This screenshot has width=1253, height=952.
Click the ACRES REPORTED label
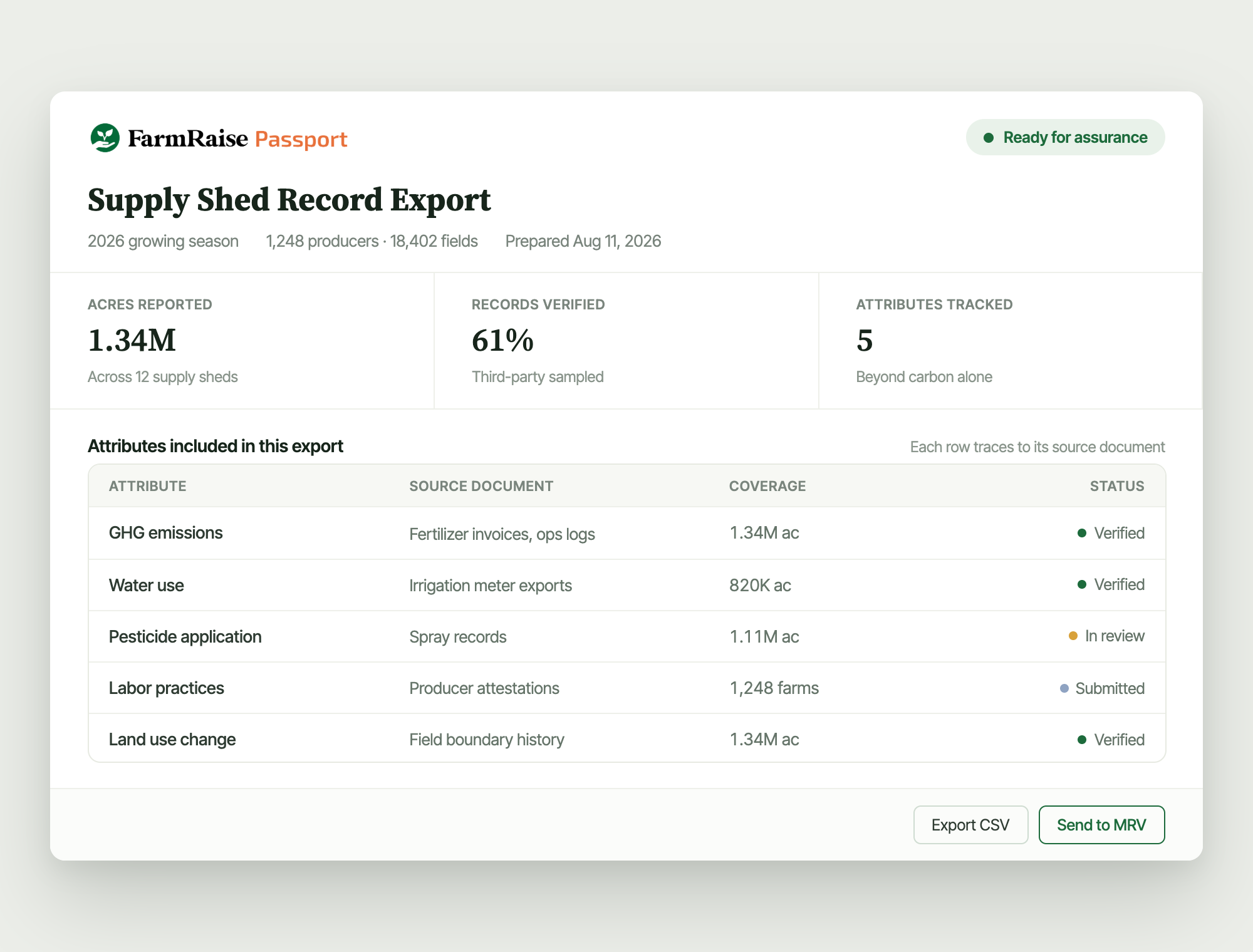pos(150,304)
